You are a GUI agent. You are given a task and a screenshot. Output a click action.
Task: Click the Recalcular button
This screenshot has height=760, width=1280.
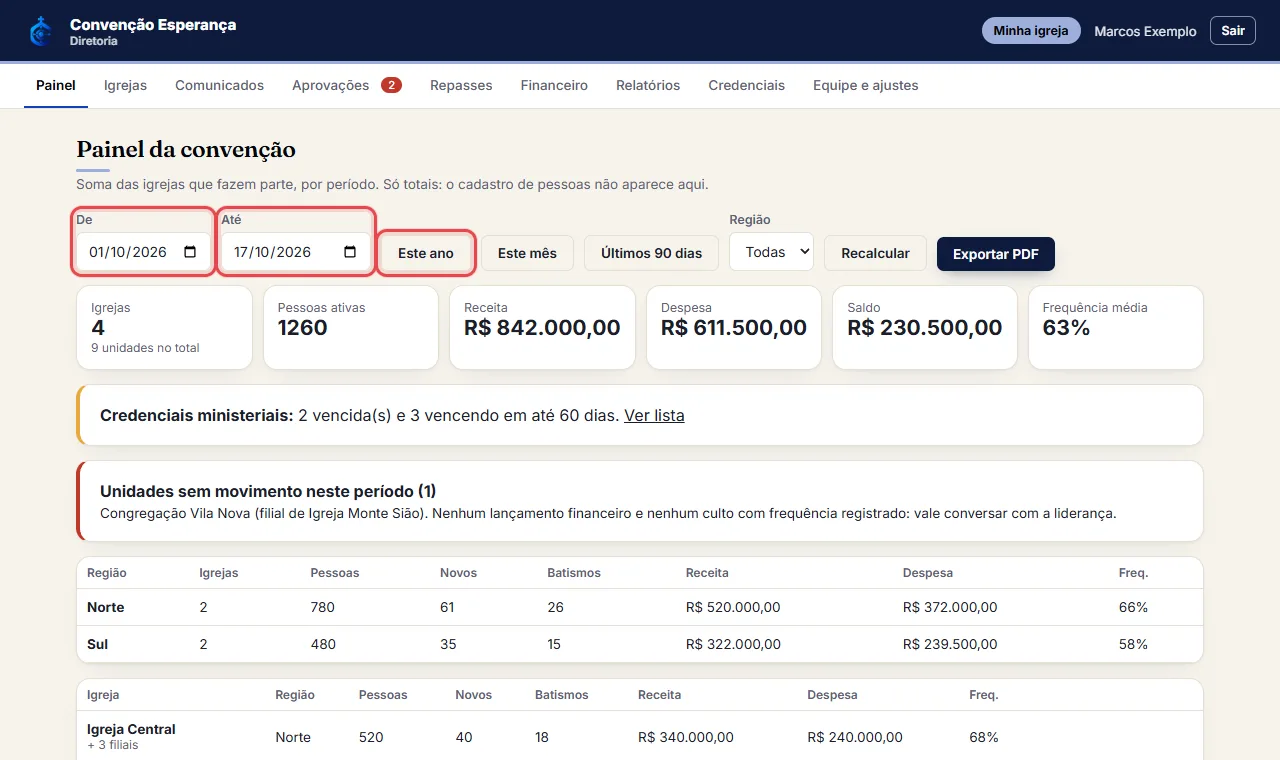click(875, 253)
